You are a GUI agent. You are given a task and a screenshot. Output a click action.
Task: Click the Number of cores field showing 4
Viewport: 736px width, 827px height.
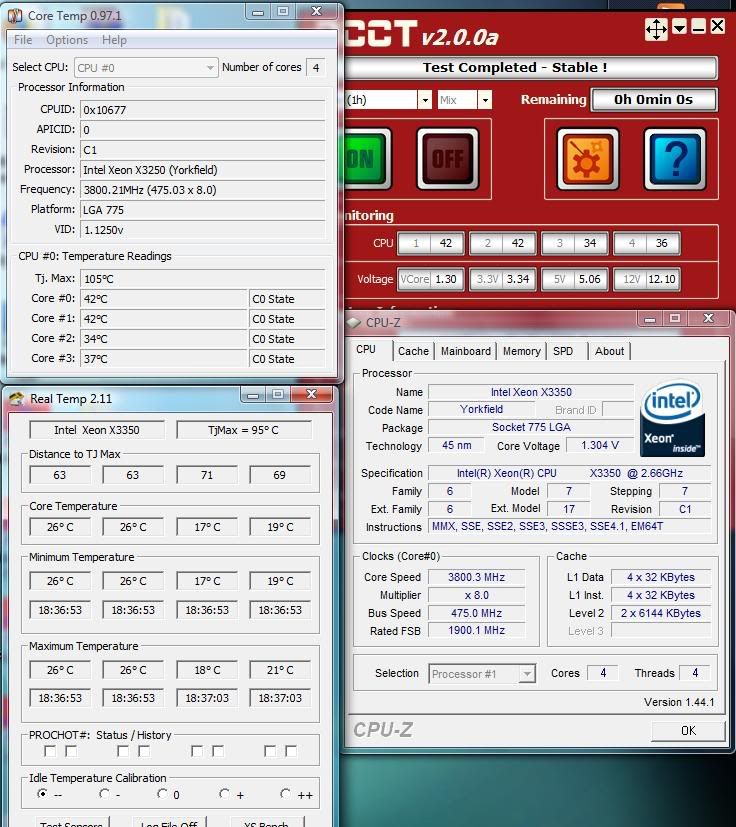(x=316, y=68)
